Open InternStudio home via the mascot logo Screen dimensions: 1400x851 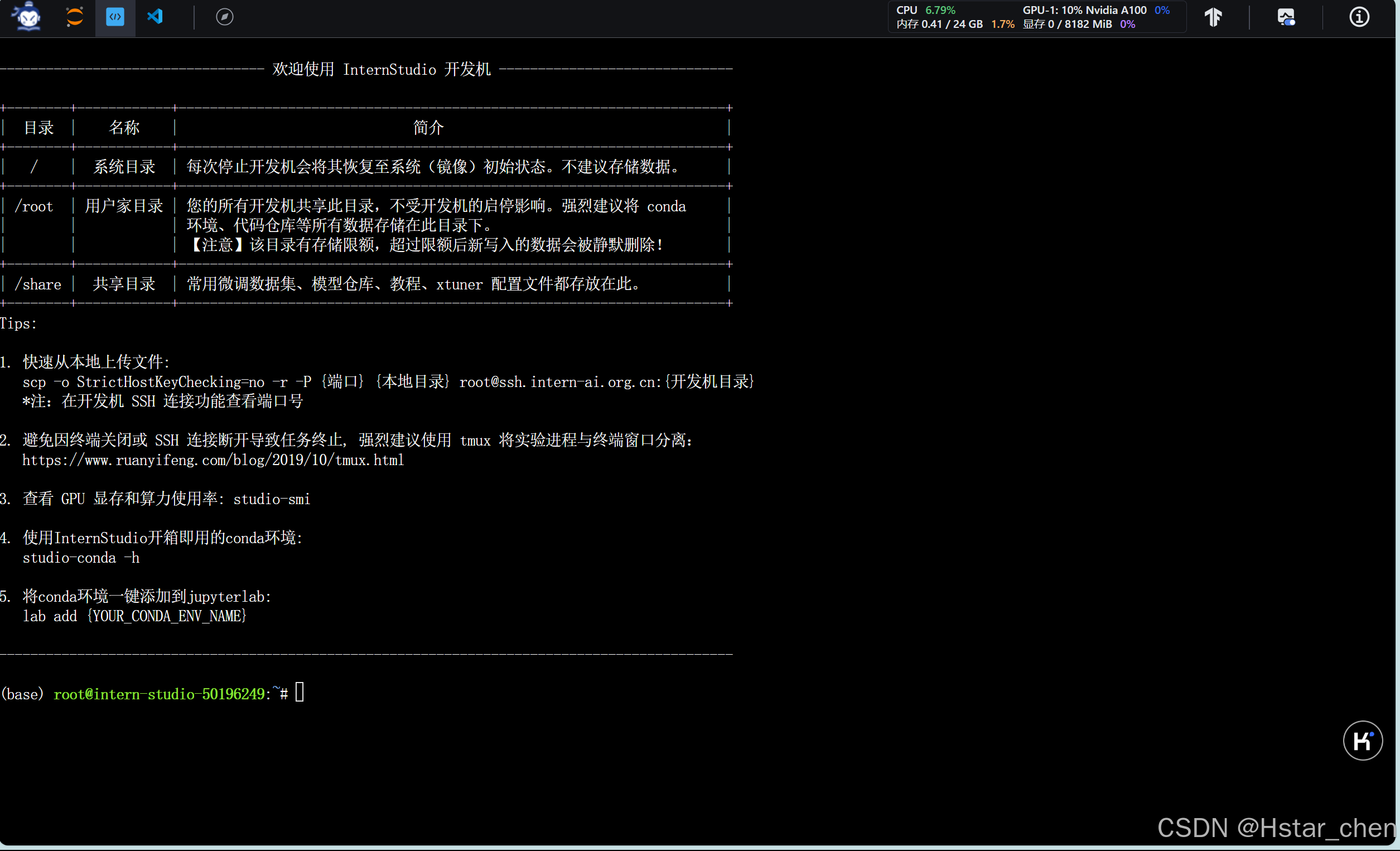click(x=25, y=17)
